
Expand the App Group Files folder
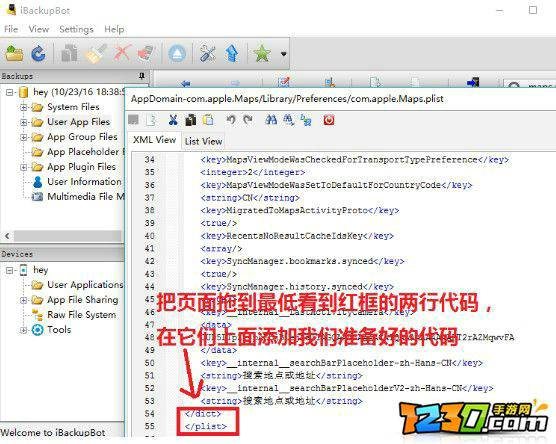[24, 137]
